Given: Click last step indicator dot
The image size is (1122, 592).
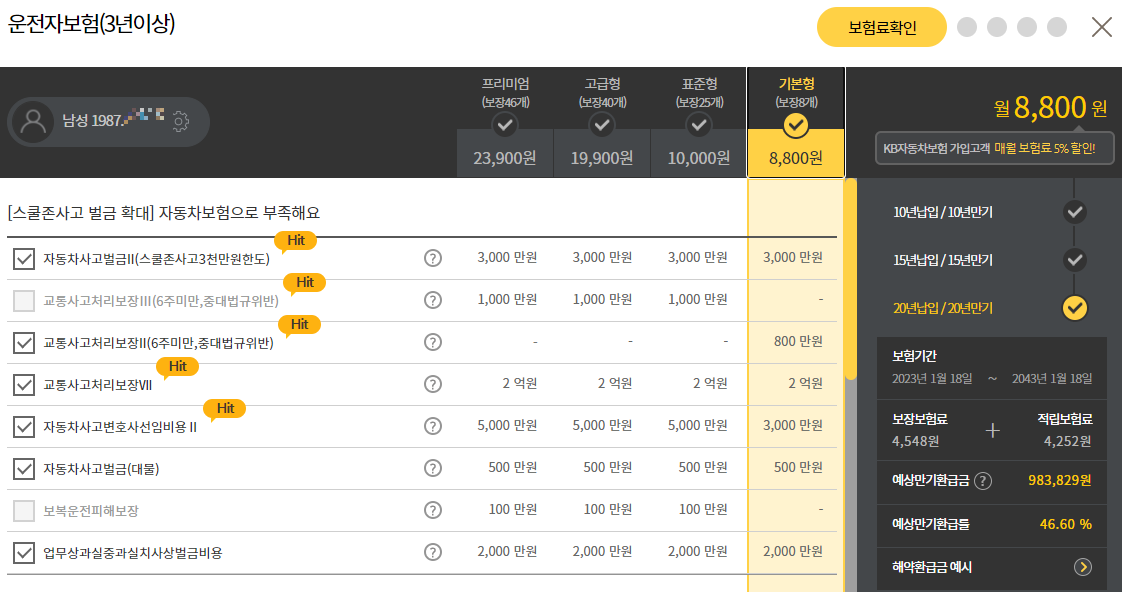Looking at the screenshot, I should point(1057,27).
